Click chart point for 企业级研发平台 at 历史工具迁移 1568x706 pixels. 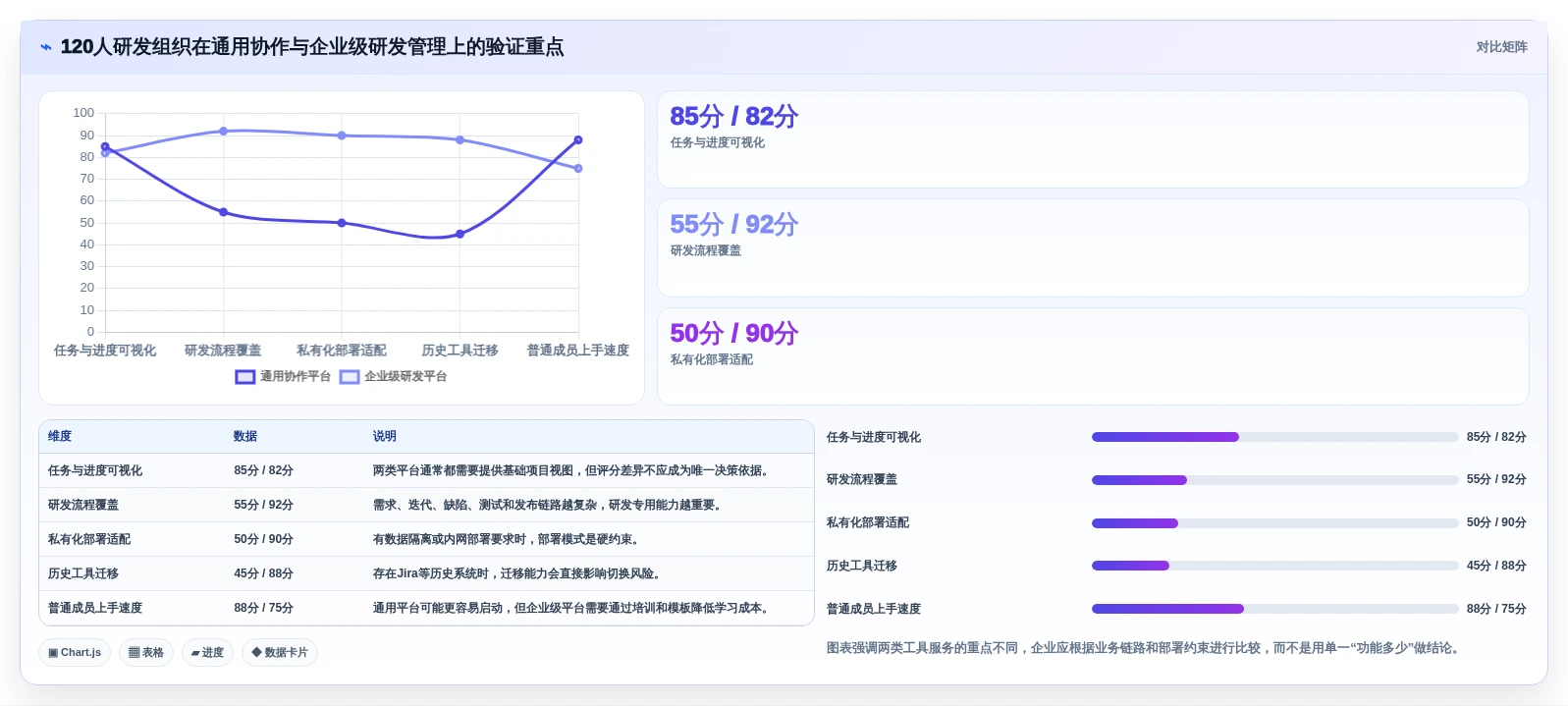point(460,140)
